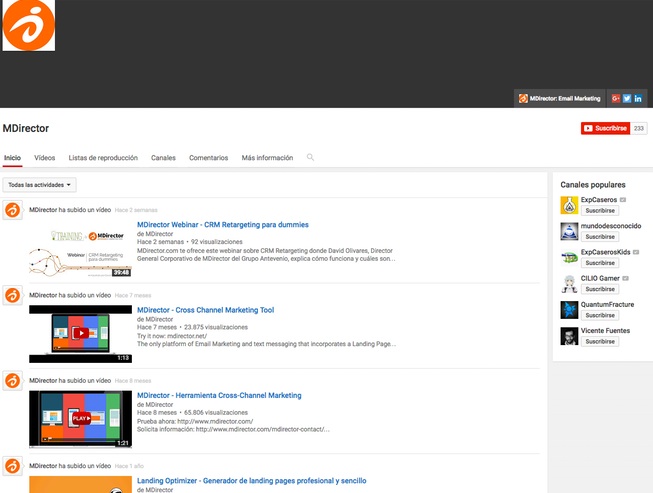Open the CILIO Gamer channel icon
The width and height of the screenshot is (653, 493).
coord(569,284)
